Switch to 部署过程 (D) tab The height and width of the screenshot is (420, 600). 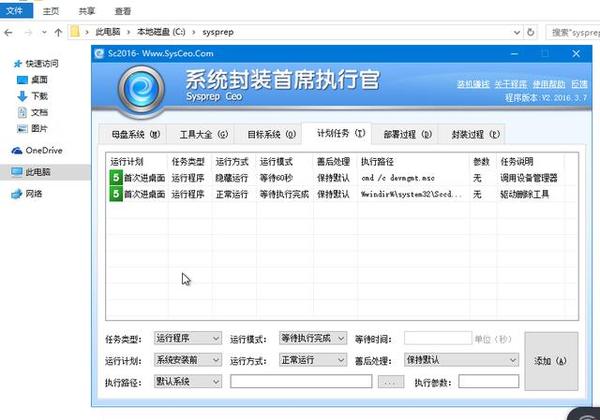404,134
